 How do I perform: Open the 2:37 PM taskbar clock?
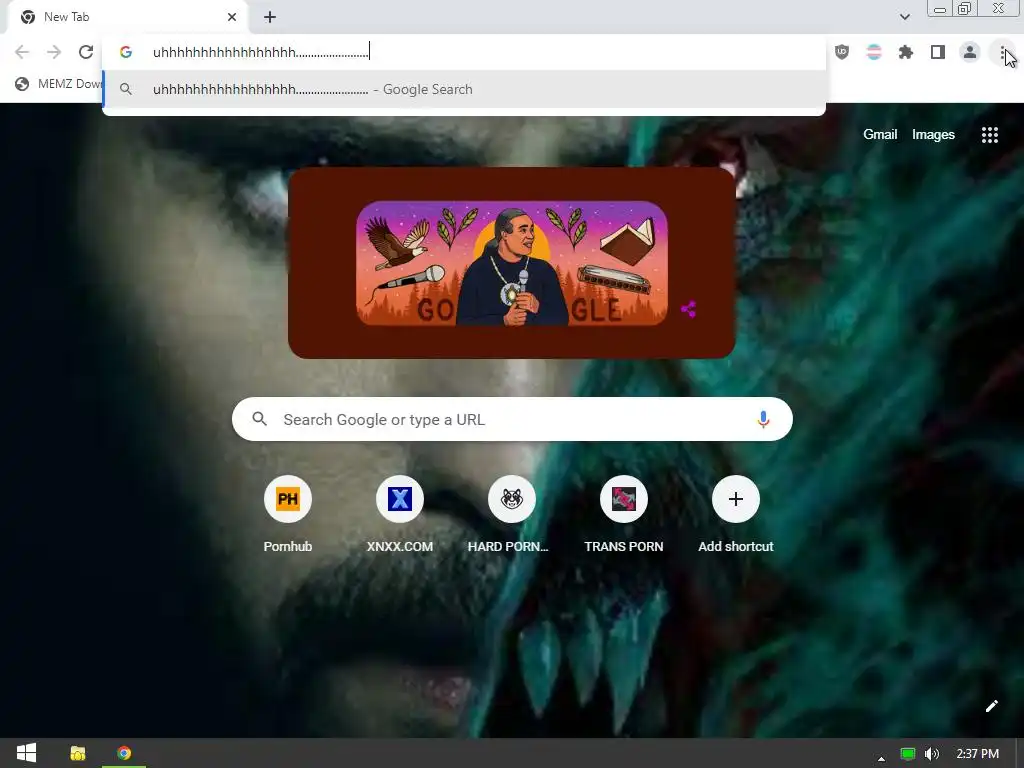[x=978, y=754]
